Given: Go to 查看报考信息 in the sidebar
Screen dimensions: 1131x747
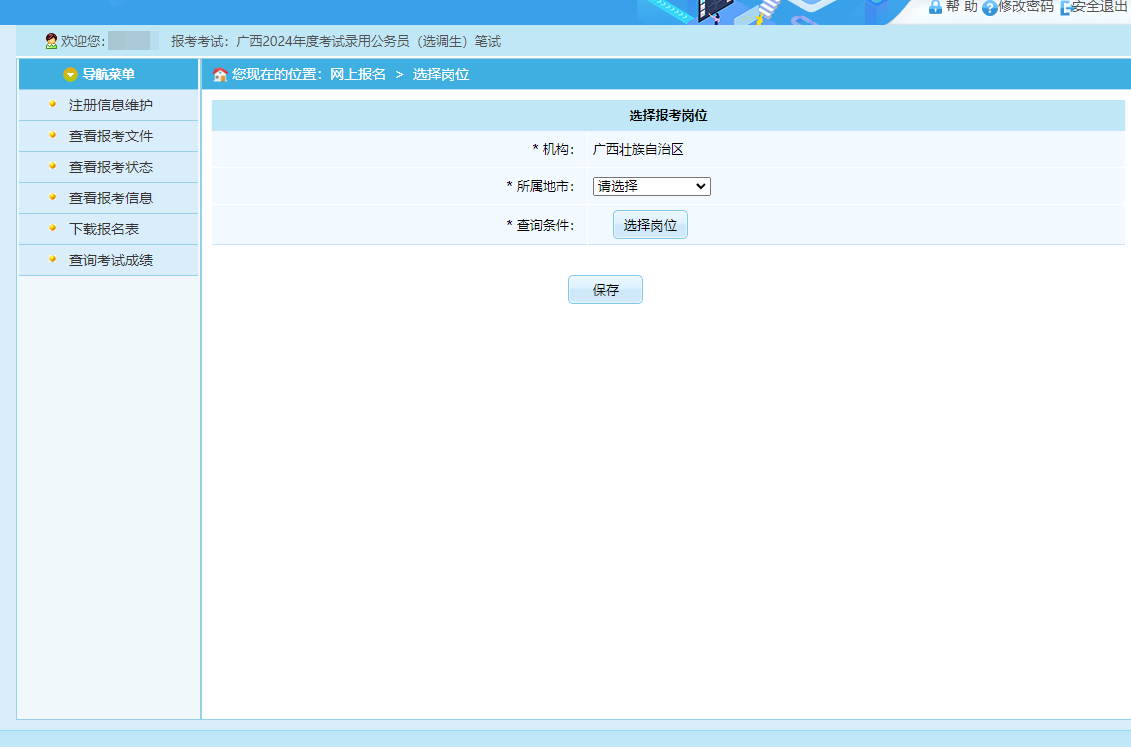Looking at the screenshot, I should pyautogui.click(x=110, y=198).
